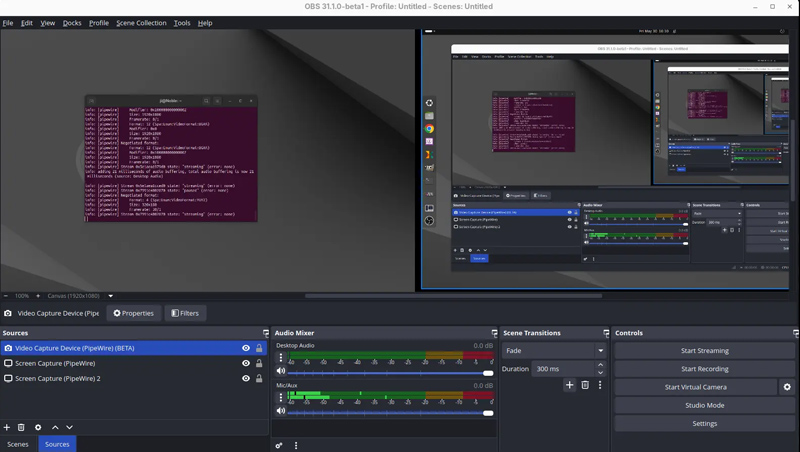800x452 pixels.
Task: Switch to the Sources tab
Action: pos(57,444)
